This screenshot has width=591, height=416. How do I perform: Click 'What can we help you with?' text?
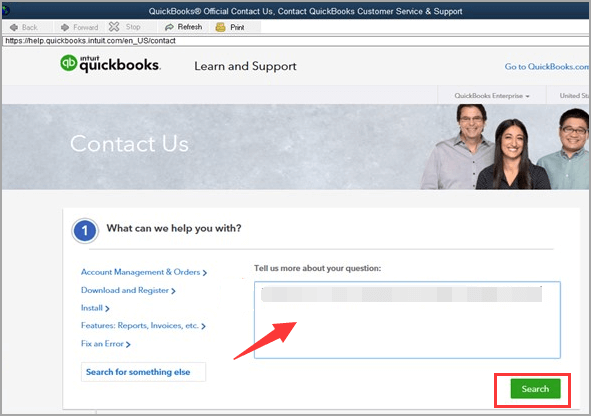[x=174, y=228]
